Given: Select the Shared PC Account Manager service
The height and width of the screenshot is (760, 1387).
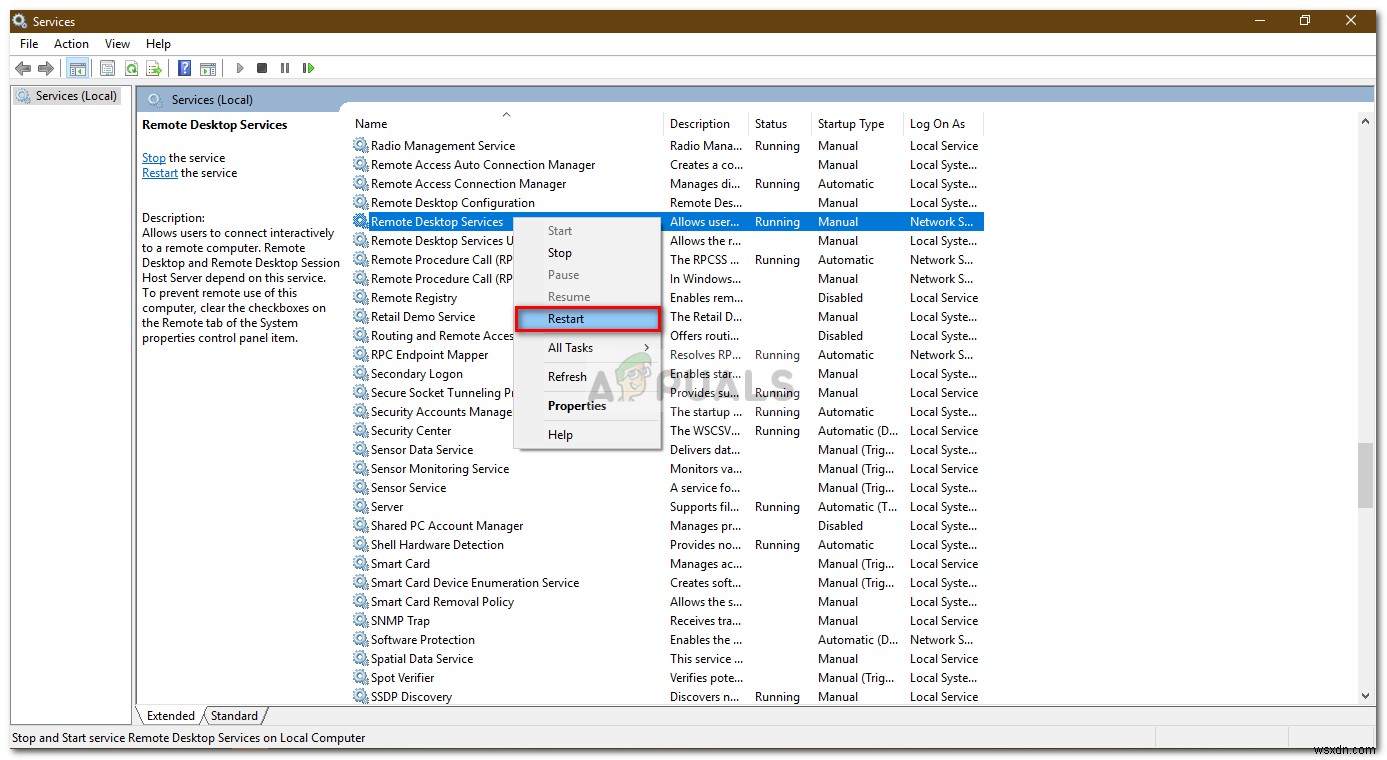Looking at the screenshot, I should pyautogui.click(x=668, y=526).
